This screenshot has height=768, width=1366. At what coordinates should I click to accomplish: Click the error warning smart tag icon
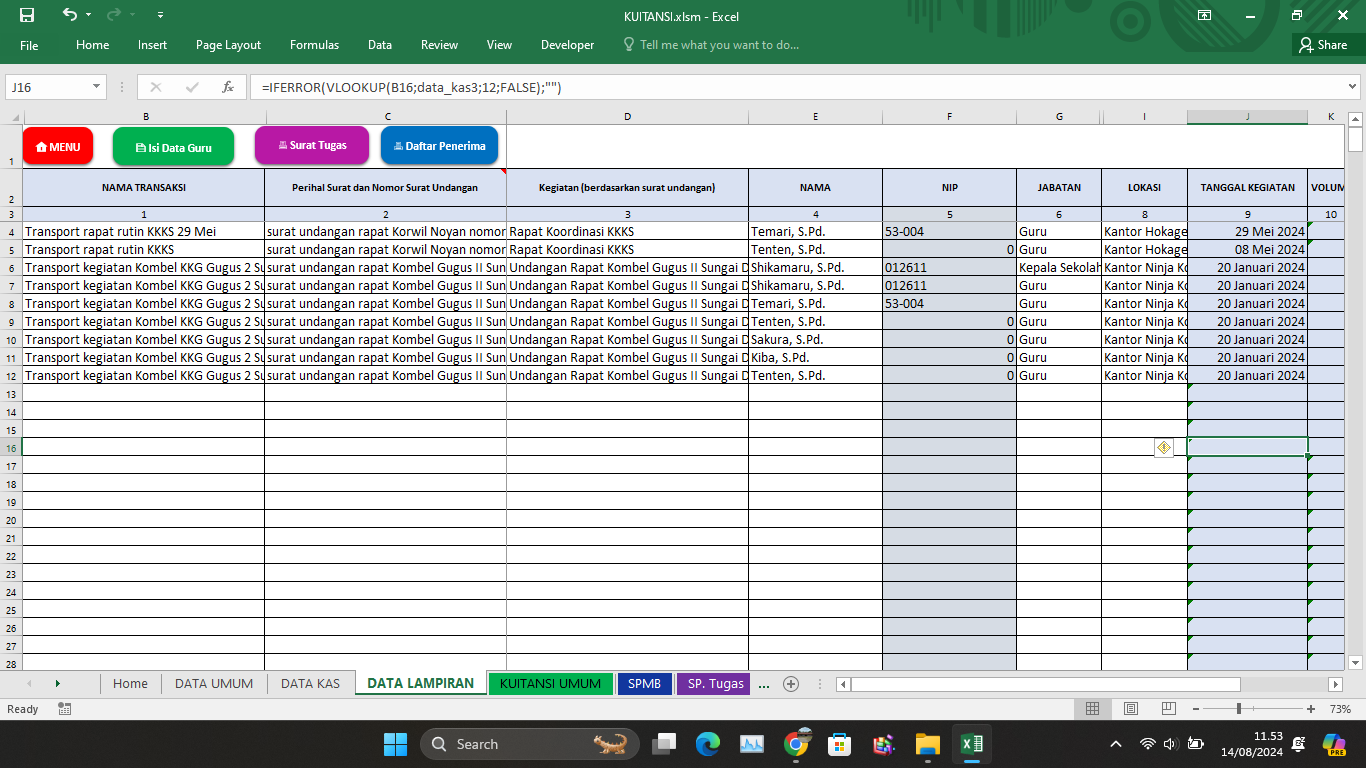[1164, 448]
